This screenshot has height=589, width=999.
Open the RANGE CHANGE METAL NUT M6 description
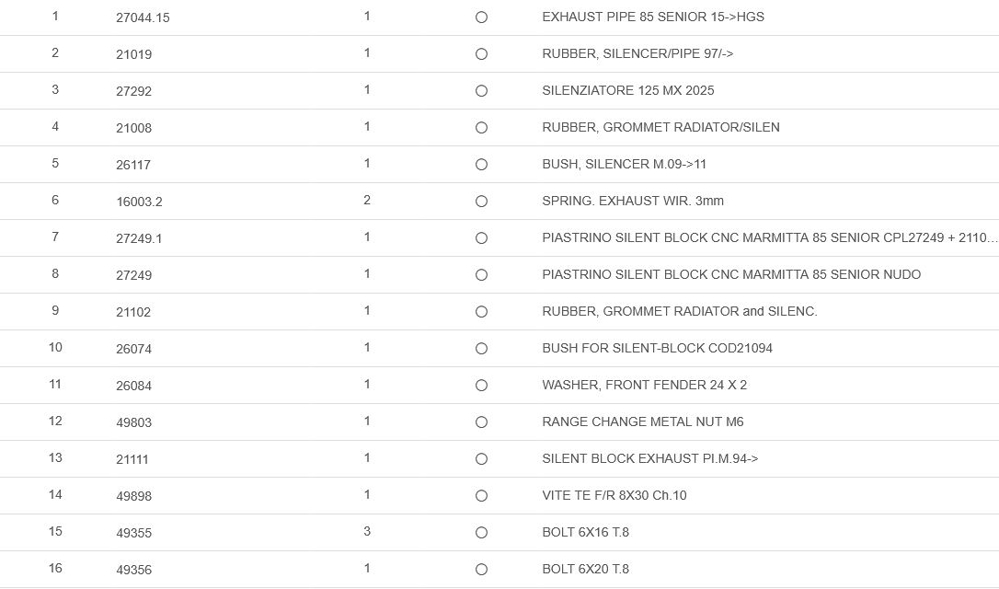tap(642, 422)
